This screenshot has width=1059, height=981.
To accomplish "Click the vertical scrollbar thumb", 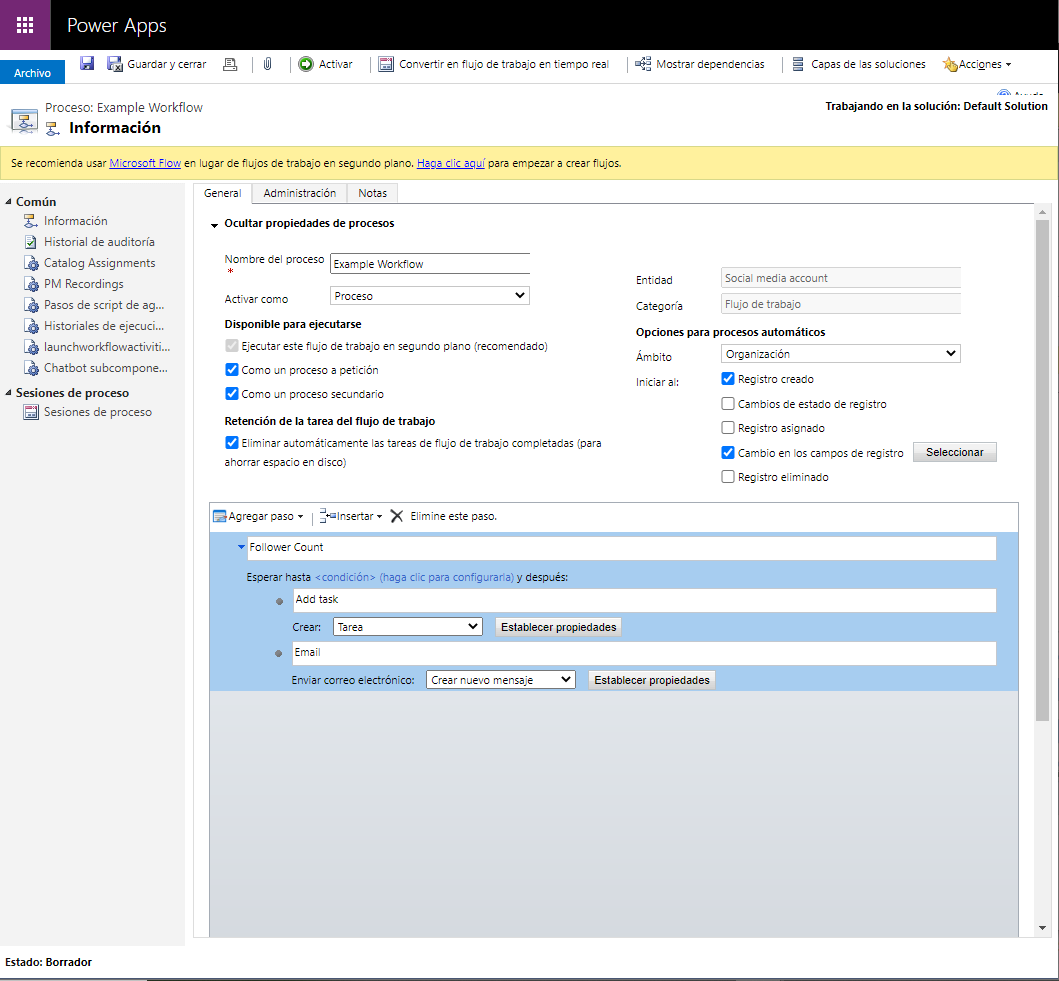I will (x=1042, y=469).
